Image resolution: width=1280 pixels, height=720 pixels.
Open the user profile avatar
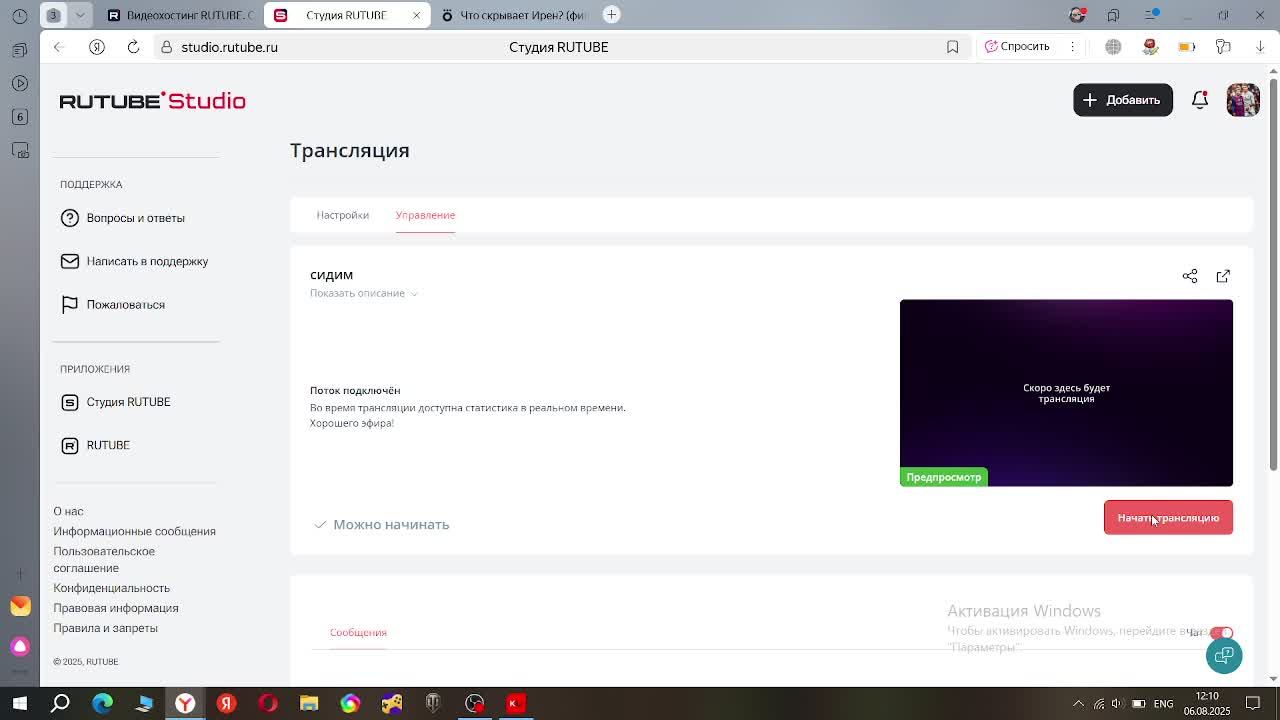pos(1243,100)
